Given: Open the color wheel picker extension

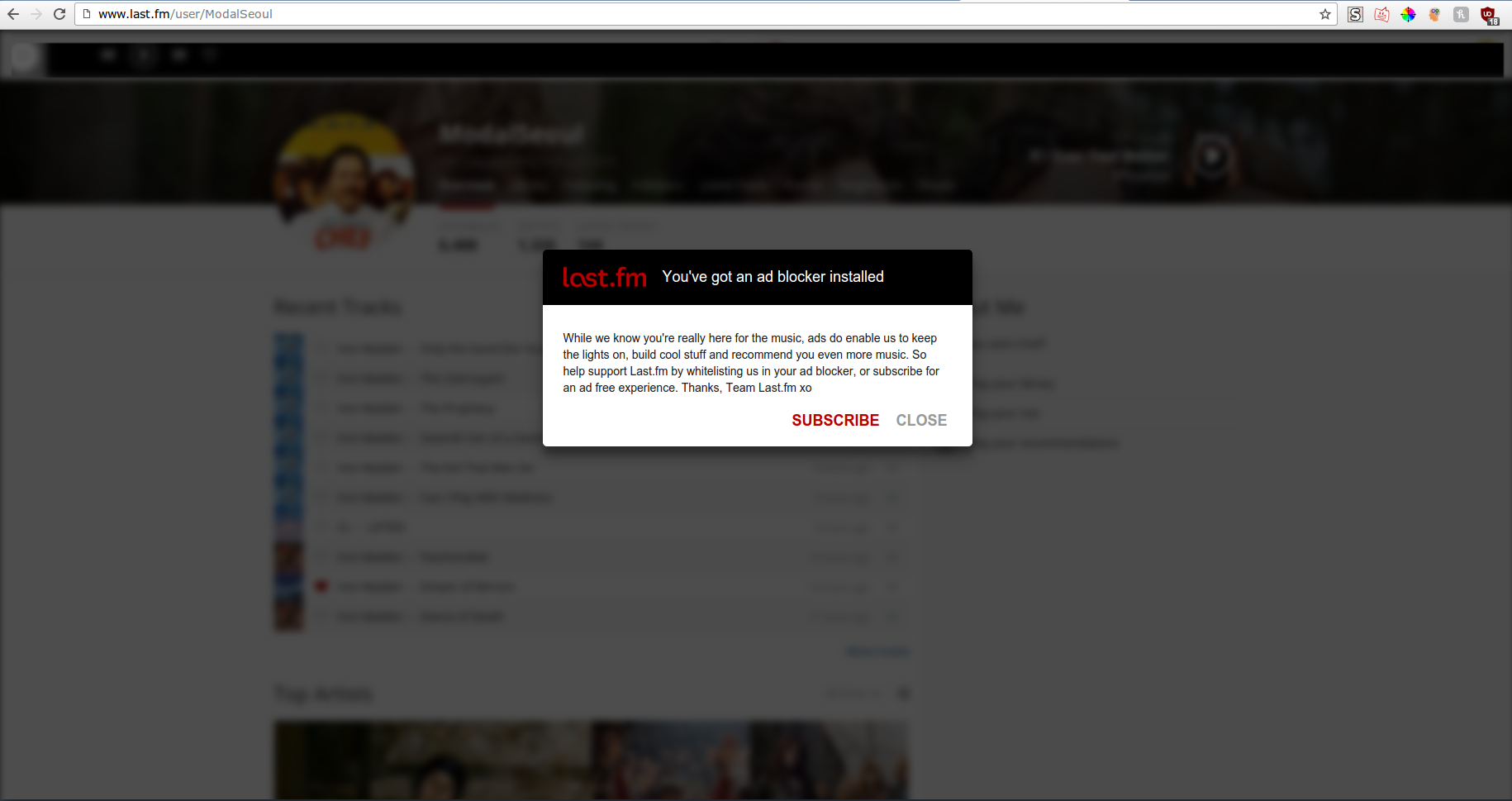Looking at the screenshot, I should pyautogui.click(x=1408, y=14).
